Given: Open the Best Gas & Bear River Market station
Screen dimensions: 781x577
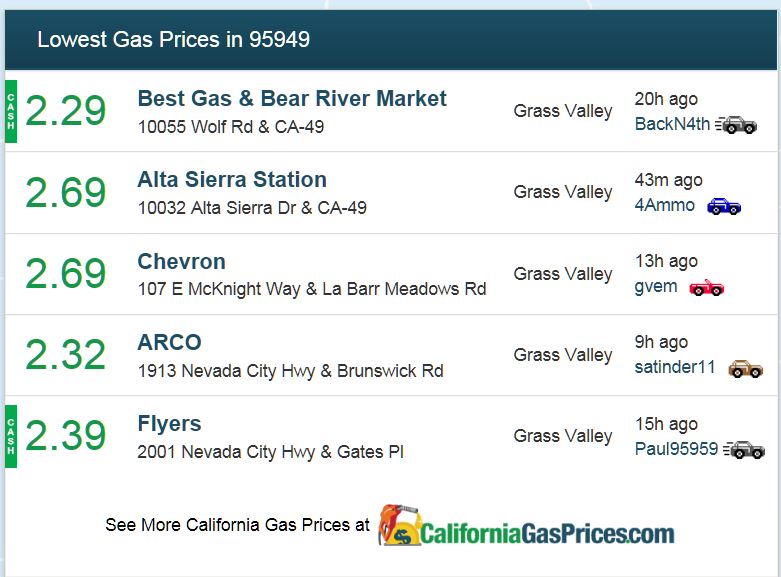Looking at the screenshot, I should (x=292, y=98).
